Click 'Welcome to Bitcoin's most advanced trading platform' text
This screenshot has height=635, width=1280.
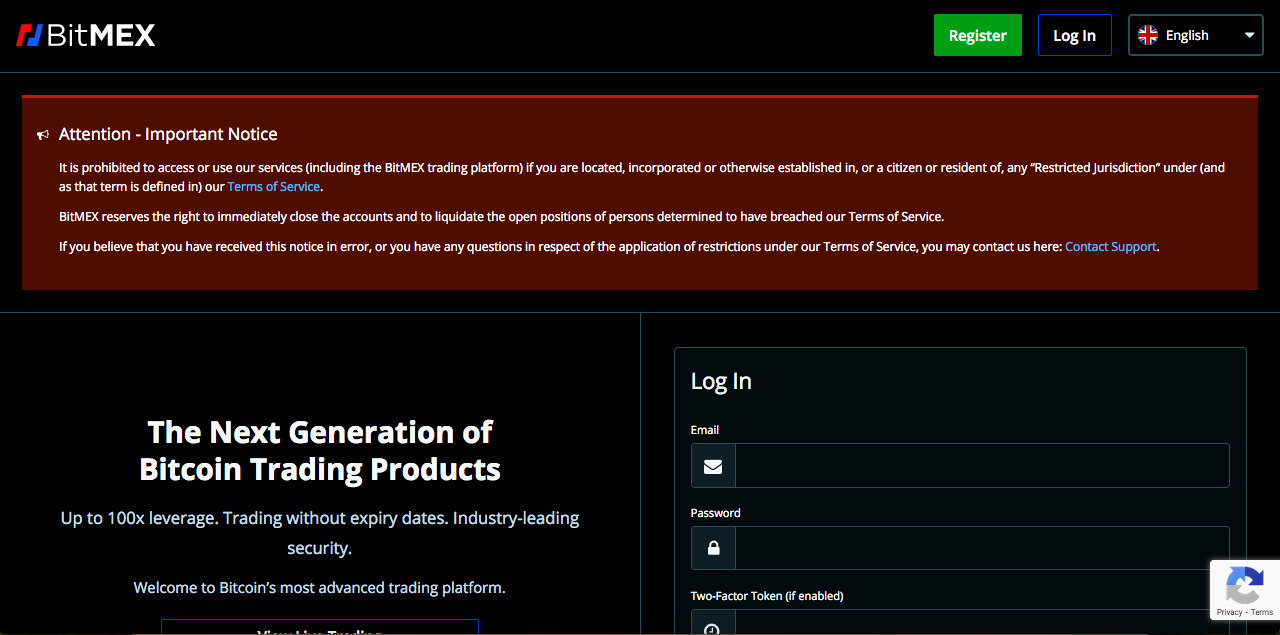[x=320, y=588]
